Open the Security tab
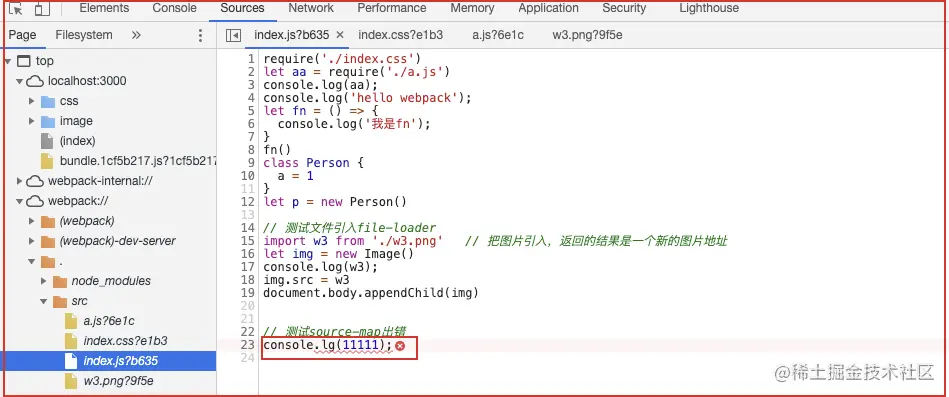949x397 pixels. tap(624, 8)
